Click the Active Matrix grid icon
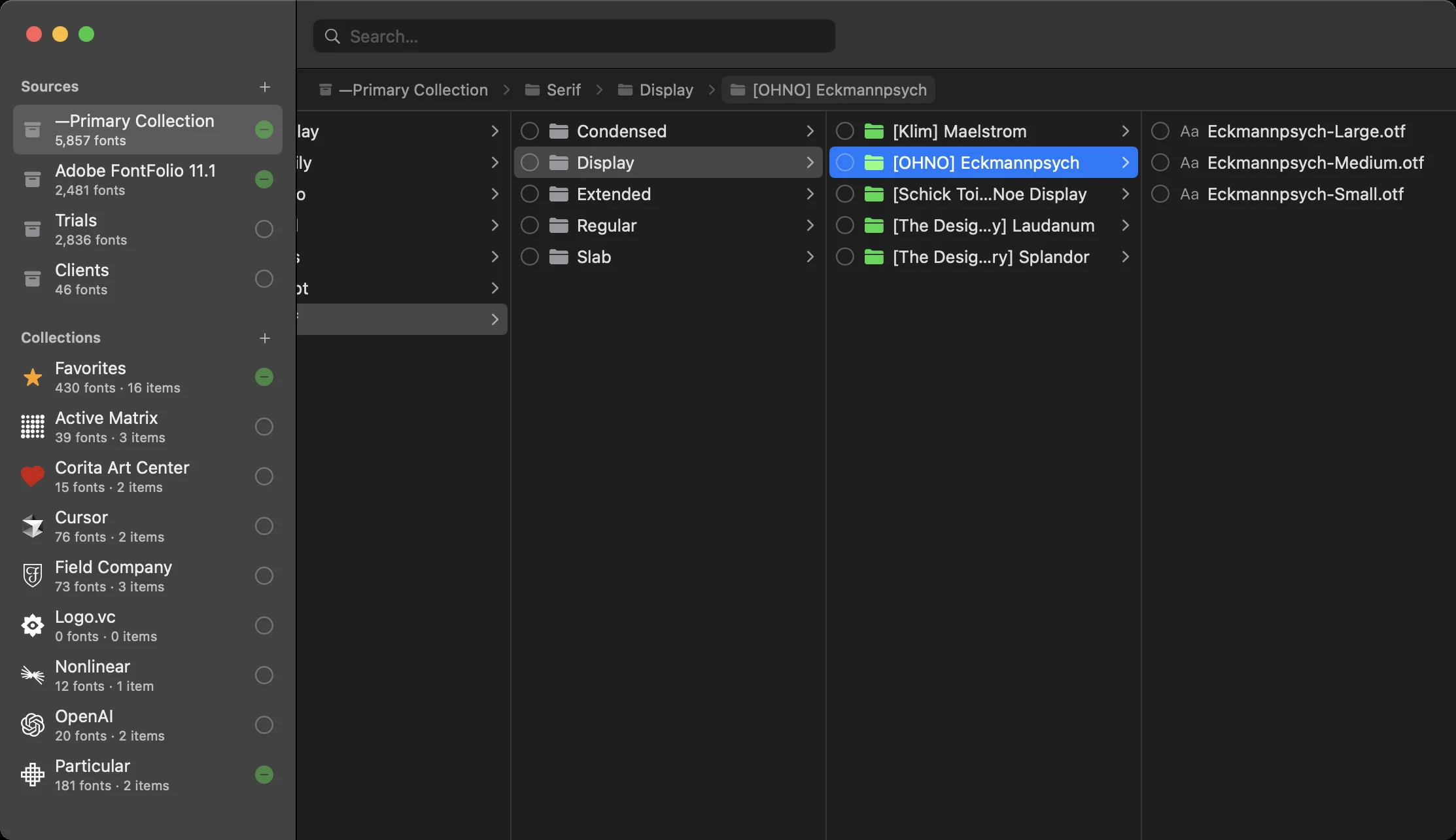The width and height of the screenshot is (1456, 840). 33,427
